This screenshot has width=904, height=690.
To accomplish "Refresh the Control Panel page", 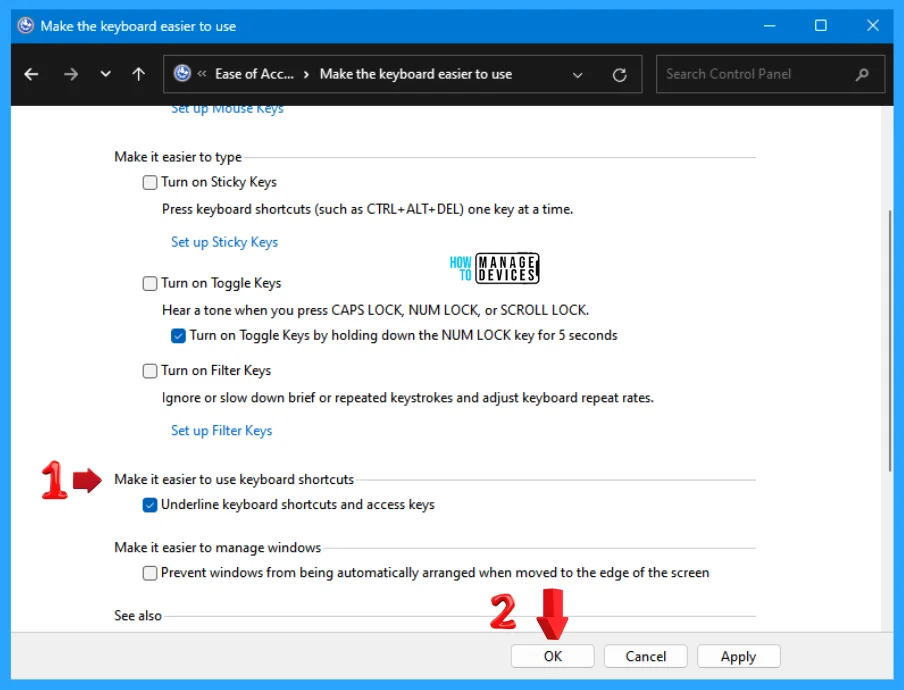I will point(619,75).
